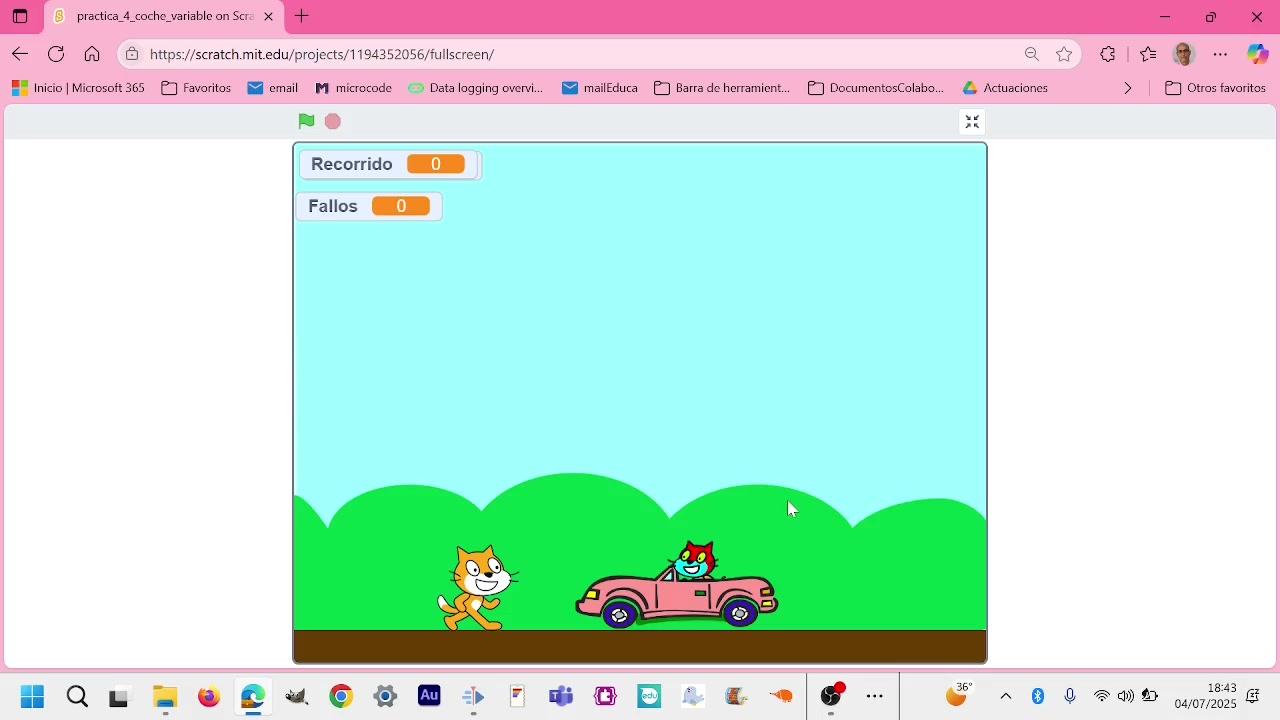Image resolution: width=1280 pixels, height=720 pixels.
Task: Open tab actions menu button
Action: coord(20,17)
